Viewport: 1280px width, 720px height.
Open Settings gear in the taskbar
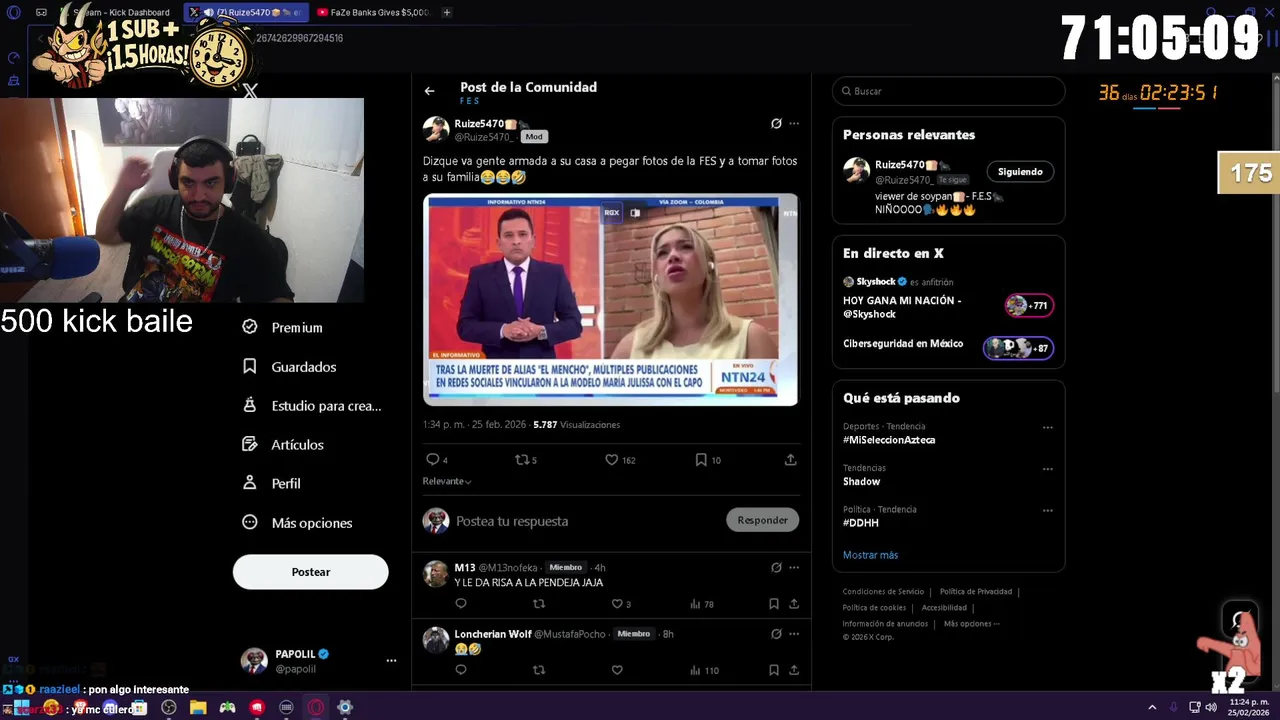tap(345, 707)
